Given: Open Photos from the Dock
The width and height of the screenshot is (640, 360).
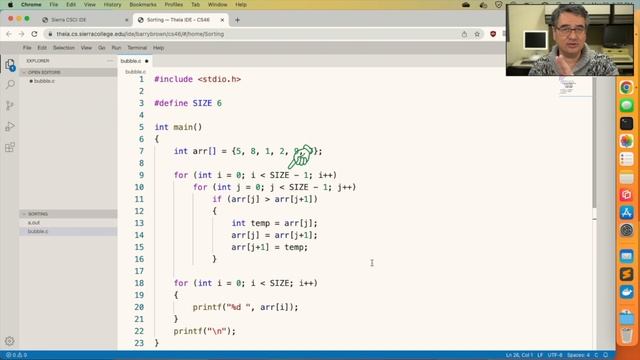Looking at the screenshot, I should click(x=627, y=141).
